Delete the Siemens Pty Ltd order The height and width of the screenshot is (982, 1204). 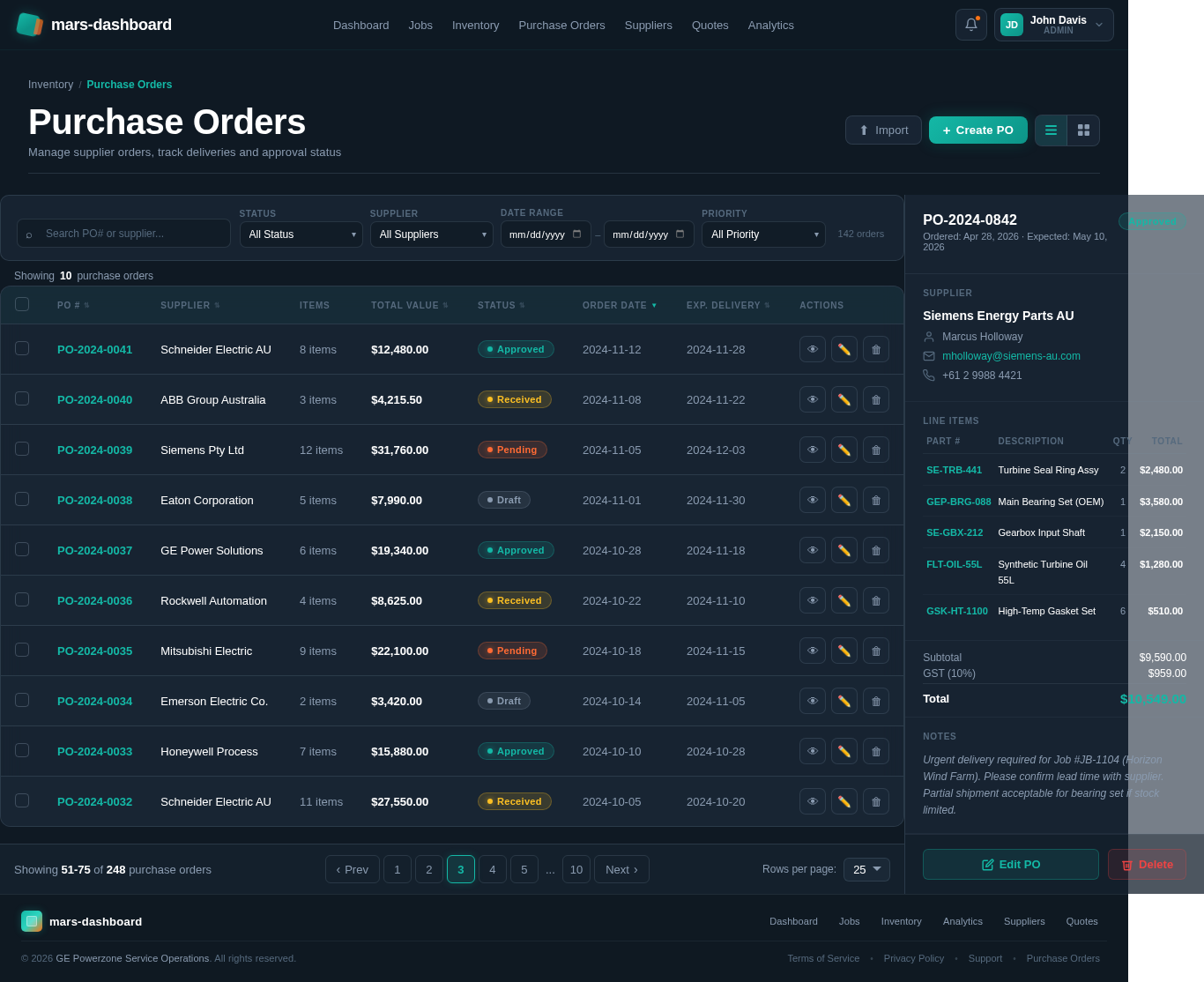pos(876,450)
